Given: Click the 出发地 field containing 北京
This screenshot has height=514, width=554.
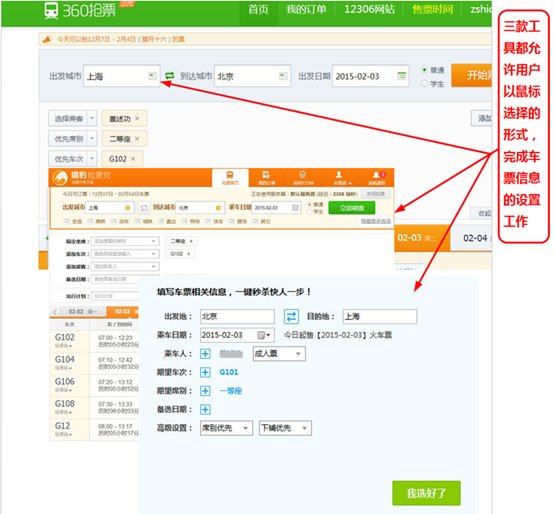Looking at the screenshot, I should (237, 317).
